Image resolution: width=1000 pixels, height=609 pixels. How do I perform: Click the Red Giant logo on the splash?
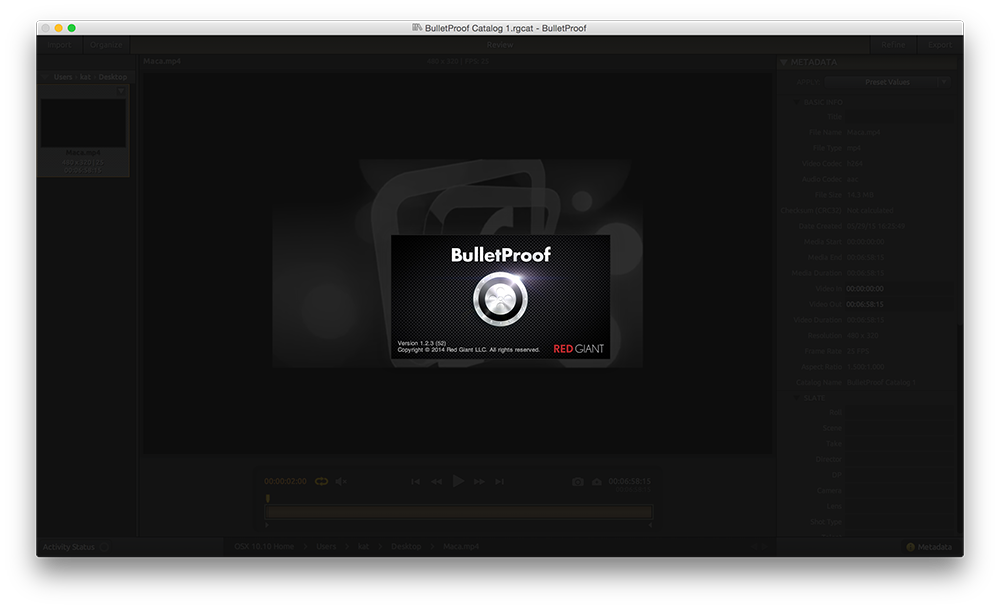pos(578,349)
